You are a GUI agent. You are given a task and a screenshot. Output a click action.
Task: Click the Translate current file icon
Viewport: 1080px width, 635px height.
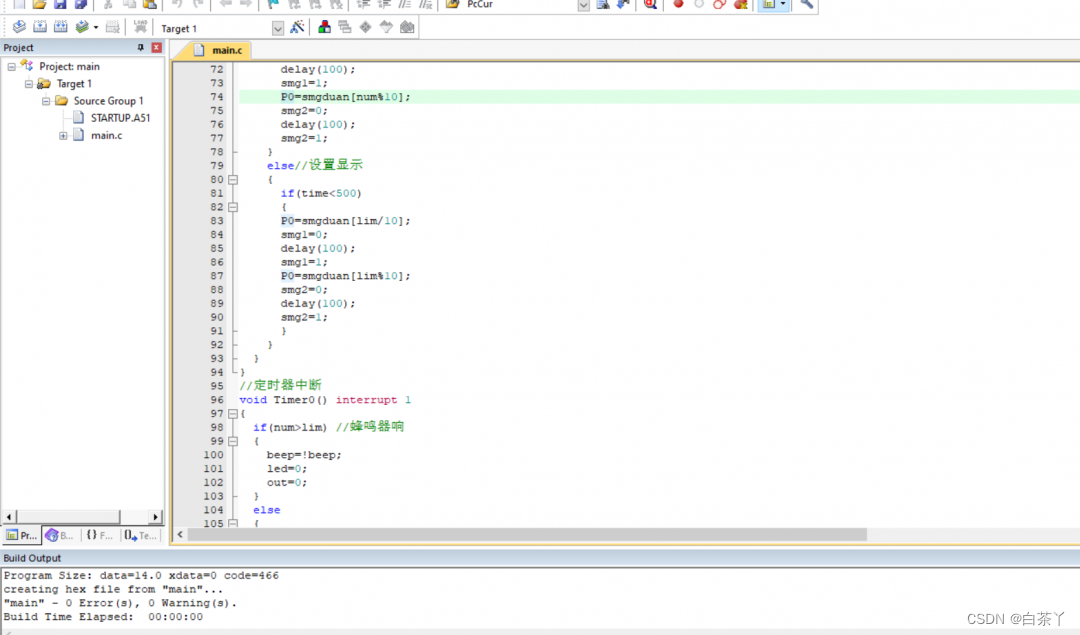[x=19, y=28]
